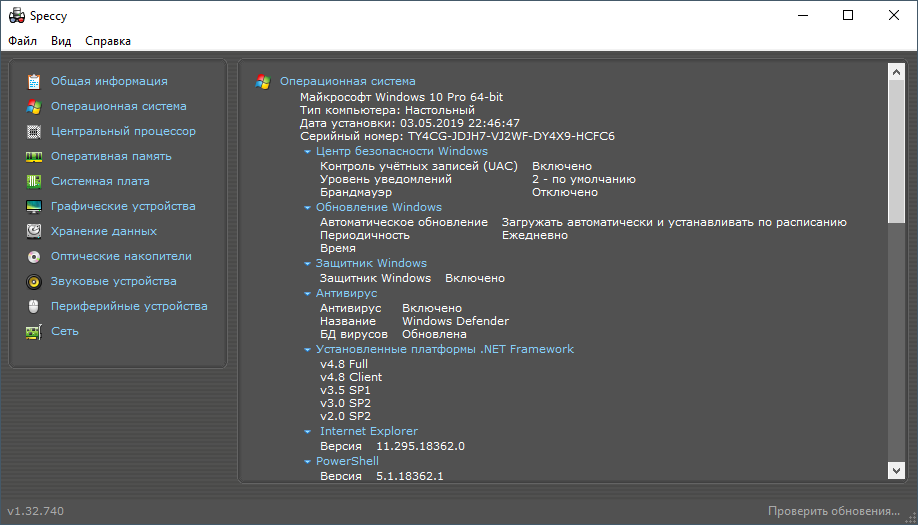This screenshot has height=525, width=918.
Task: Collapse the Защитник Windows group
Action: [307, 264]
